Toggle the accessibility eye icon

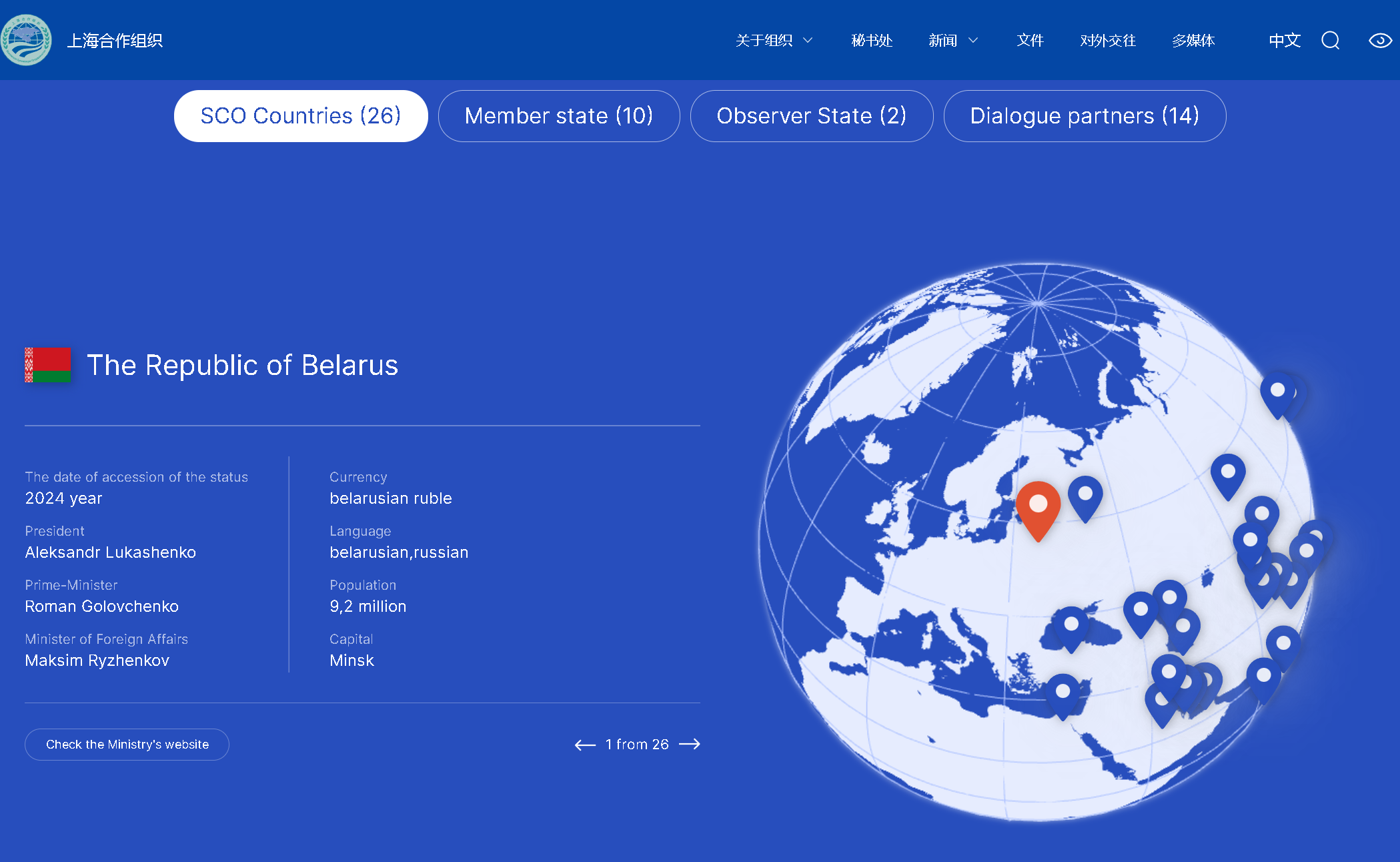(1379, 41)
